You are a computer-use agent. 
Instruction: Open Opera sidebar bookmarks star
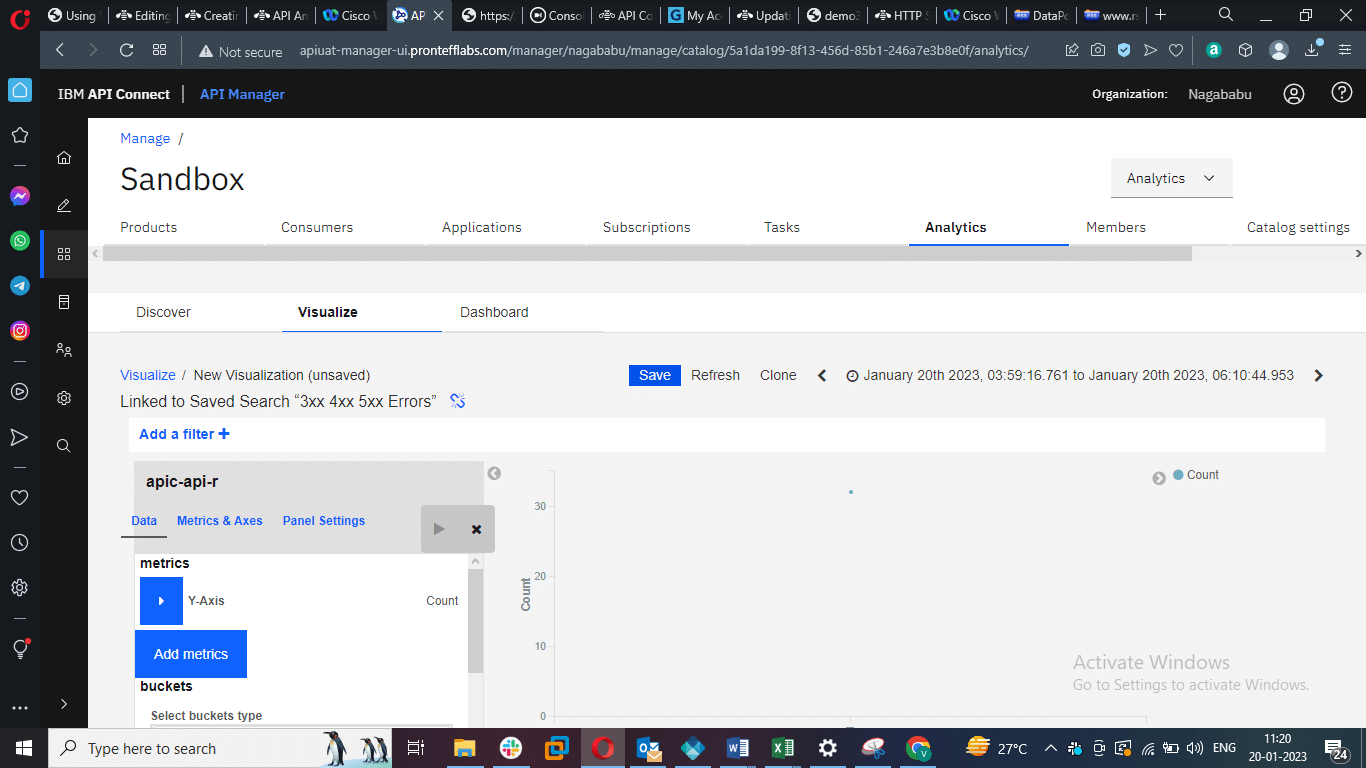pyautogui.click(x=19, y=135)
